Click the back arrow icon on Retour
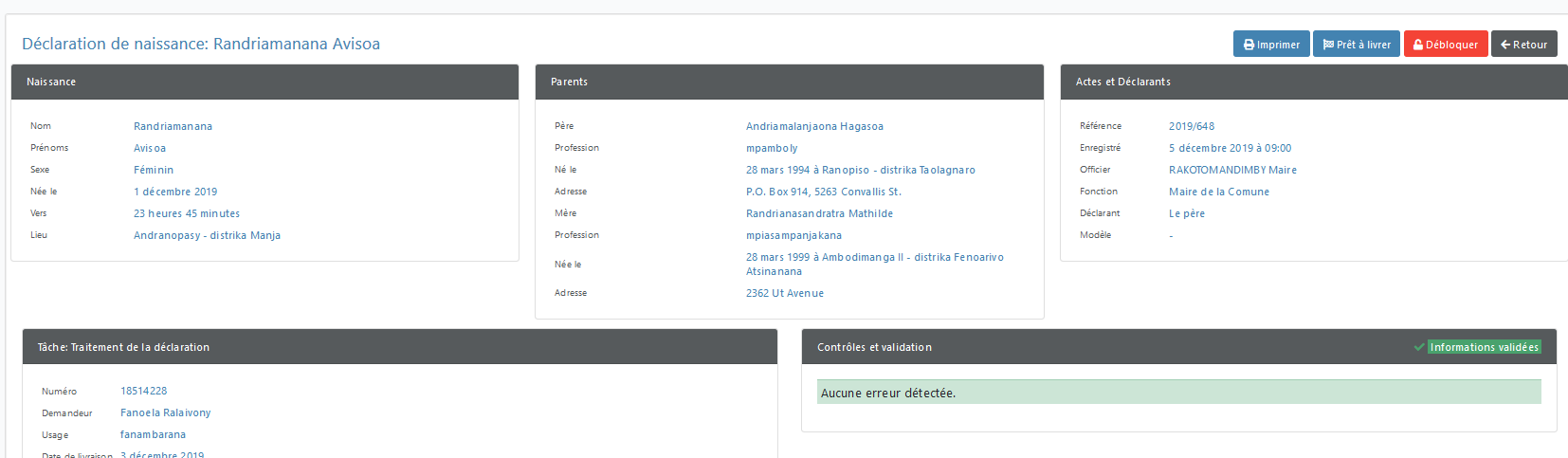The height and width of the screenshot is (458, 1568). (x=1505, y=45)
